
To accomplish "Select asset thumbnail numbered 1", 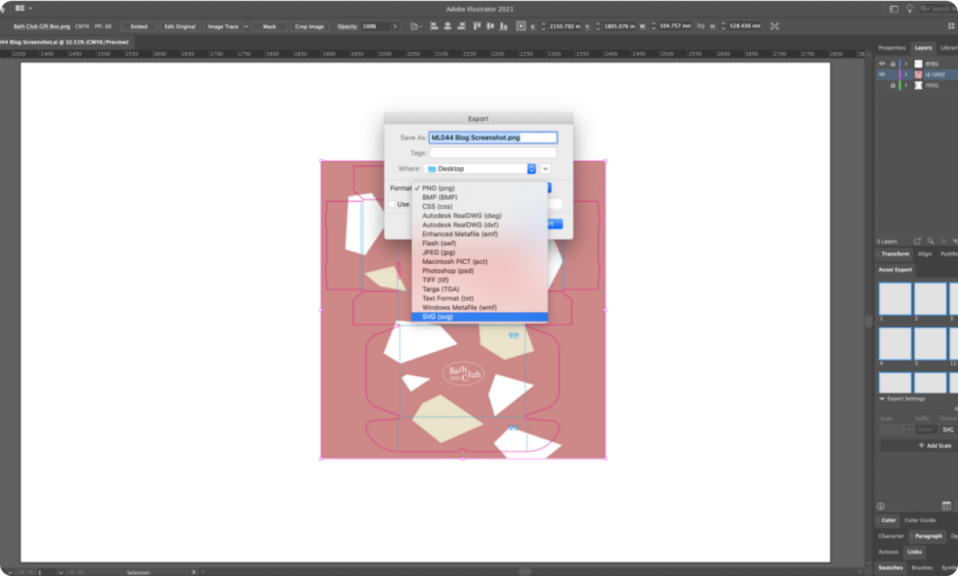I will click(x=895, y=299).
